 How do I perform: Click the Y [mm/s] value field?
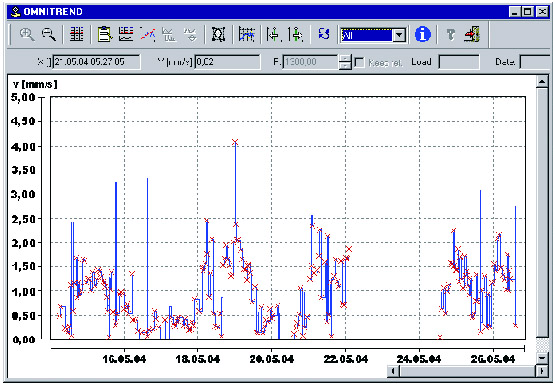point(227,62)
